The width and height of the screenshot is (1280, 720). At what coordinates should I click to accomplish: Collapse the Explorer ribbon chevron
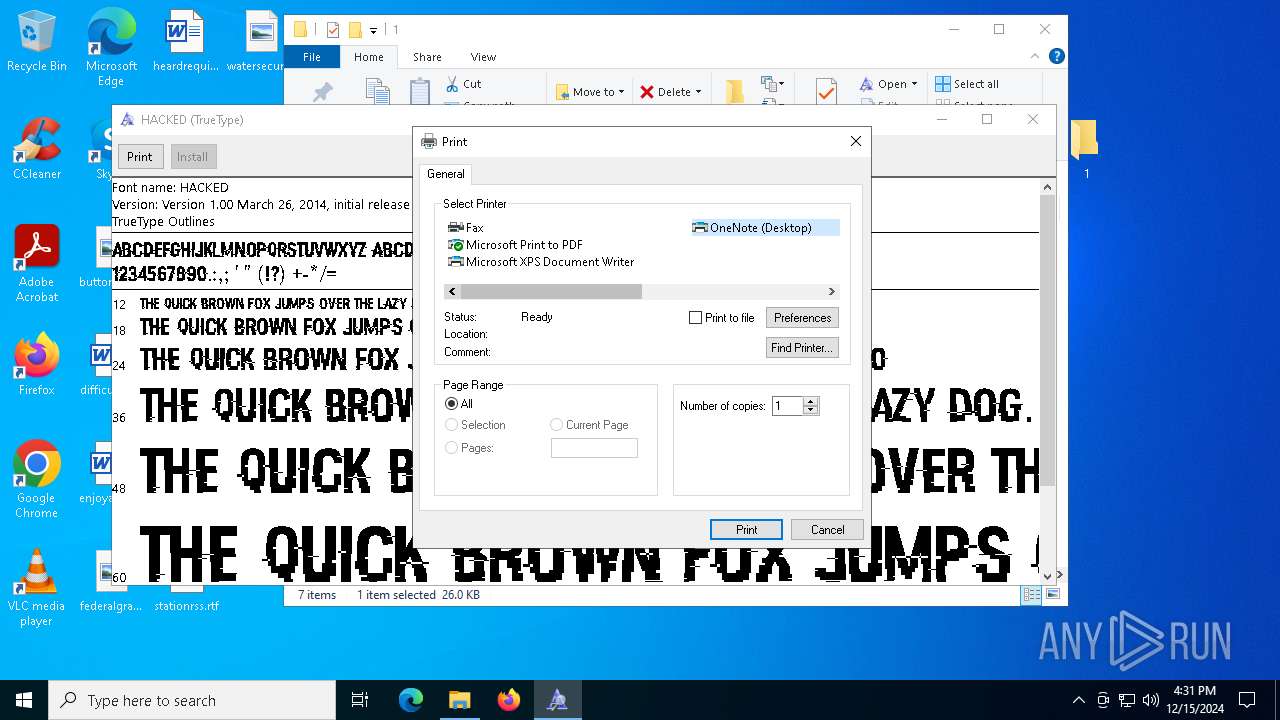click(1037, 57)
